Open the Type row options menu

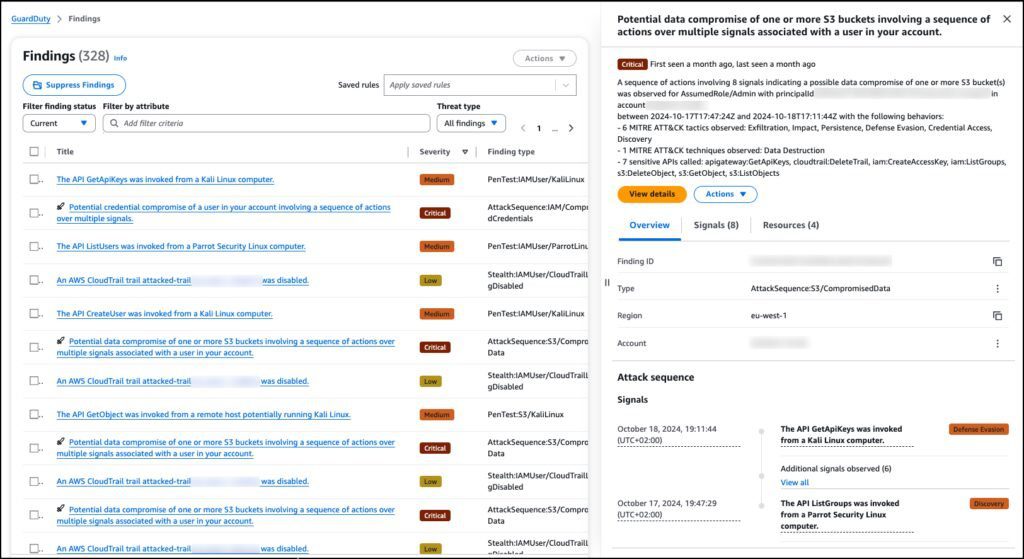pyautogui.click(x=997, y=289)
